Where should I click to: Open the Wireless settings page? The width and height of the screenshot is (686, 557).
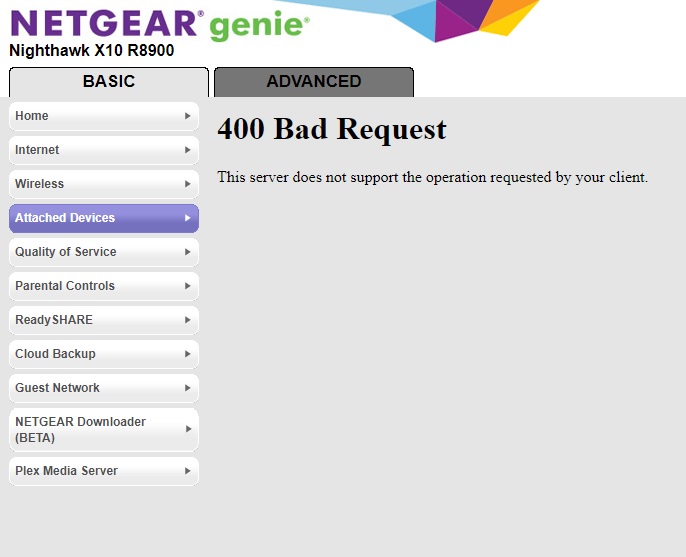coord(104,184)
